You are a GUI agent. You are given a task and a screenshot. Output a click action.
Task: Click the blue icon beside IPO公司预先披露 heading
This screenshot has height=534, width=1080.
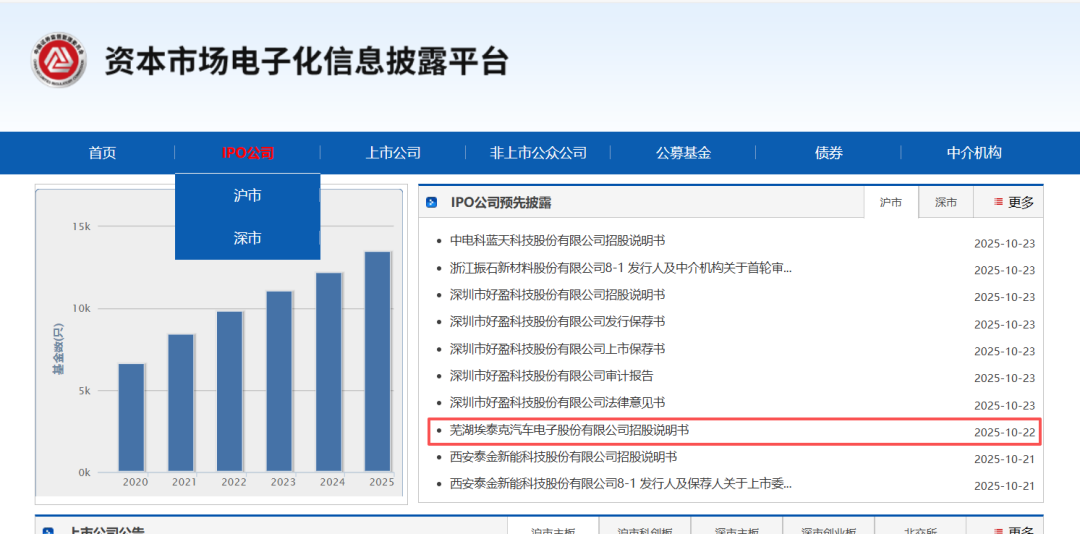point(432,203)
